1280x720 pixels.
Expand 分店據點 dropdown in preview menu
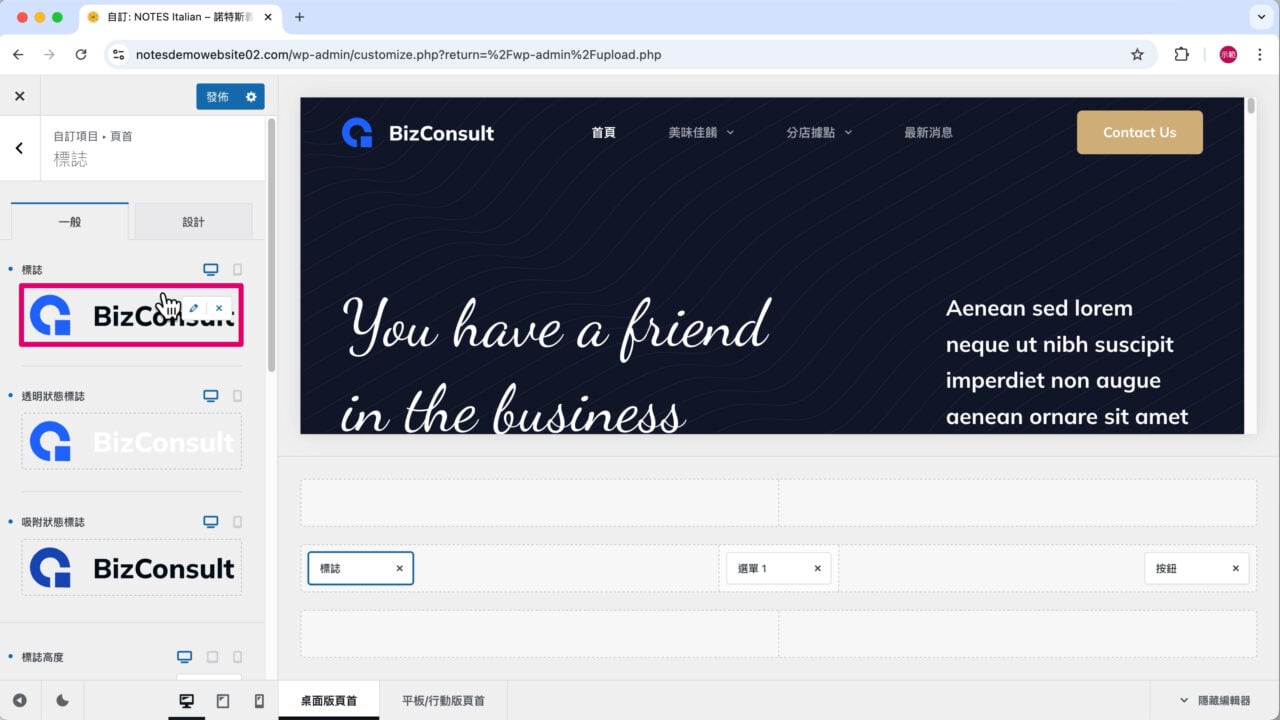point(819,132)
